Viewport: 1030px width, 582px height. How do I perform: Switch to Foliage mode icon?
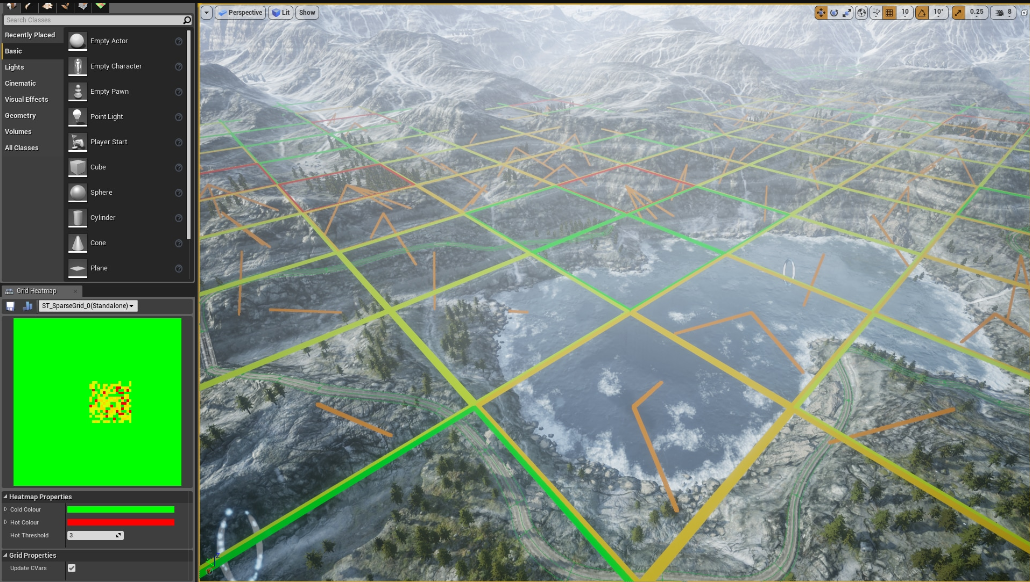pyautogui.click(x=65, y=6)
